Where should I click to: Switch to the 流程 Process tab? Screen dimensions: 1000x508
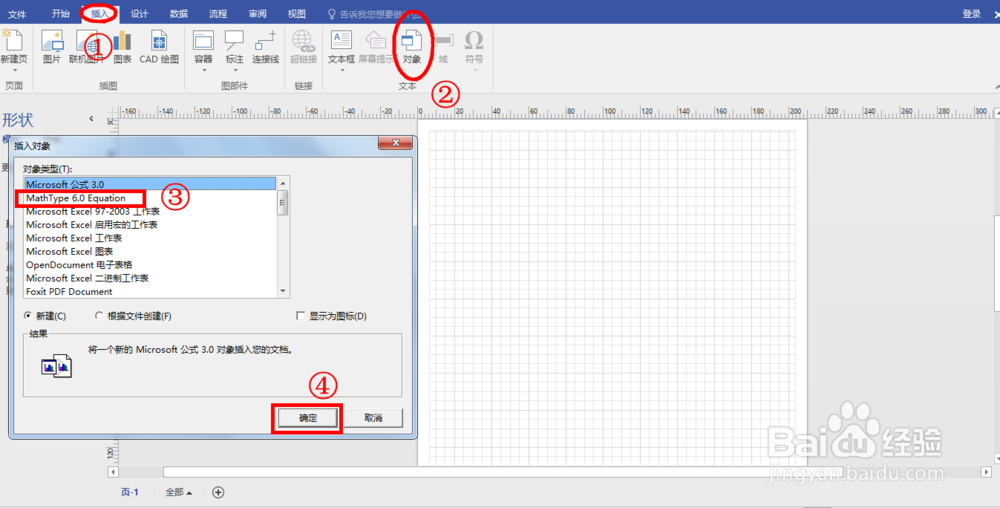(x=218, y=14)
